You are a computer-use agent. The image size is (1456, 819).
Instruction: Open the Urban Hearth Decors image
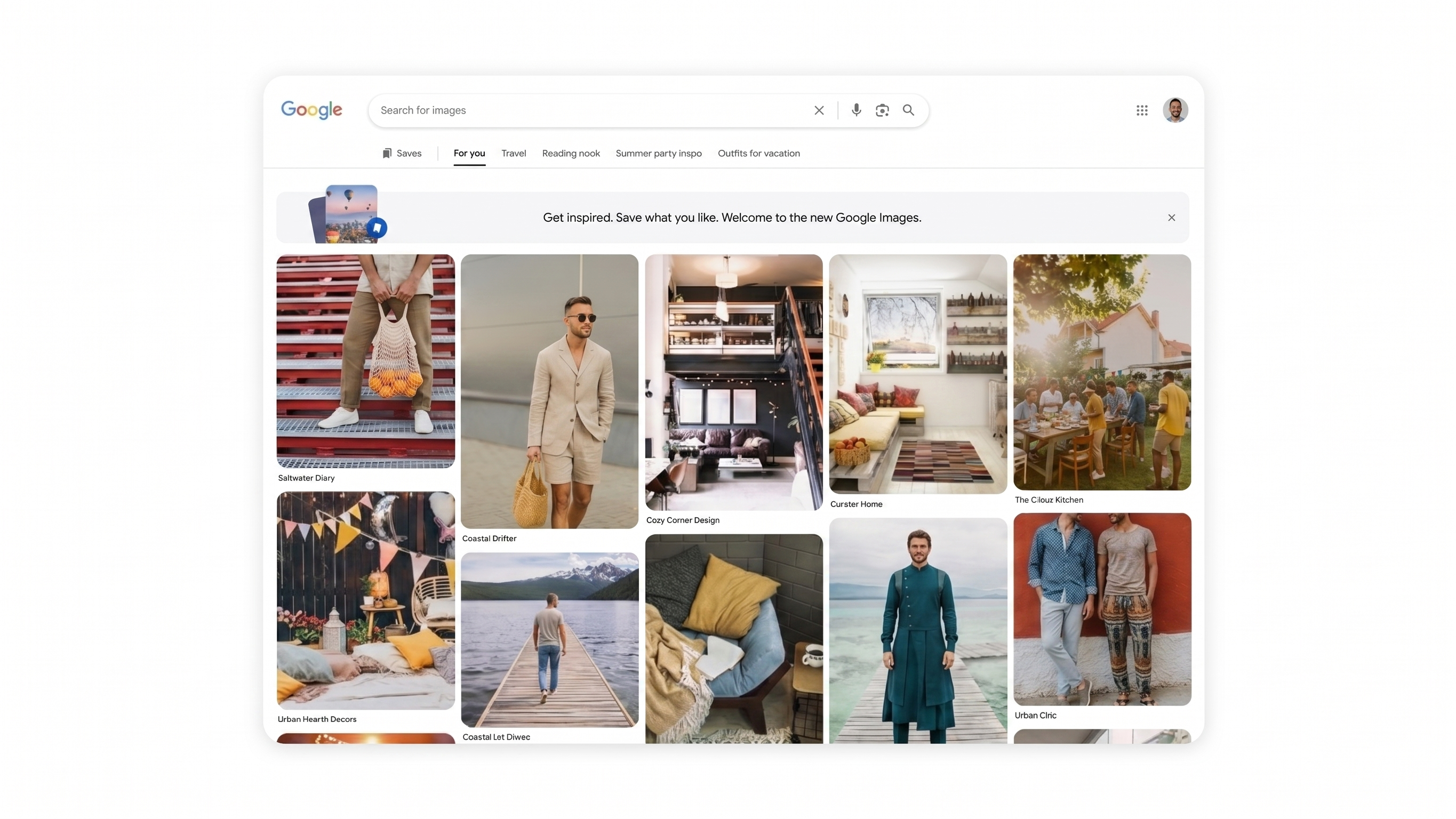click(366, 600)
